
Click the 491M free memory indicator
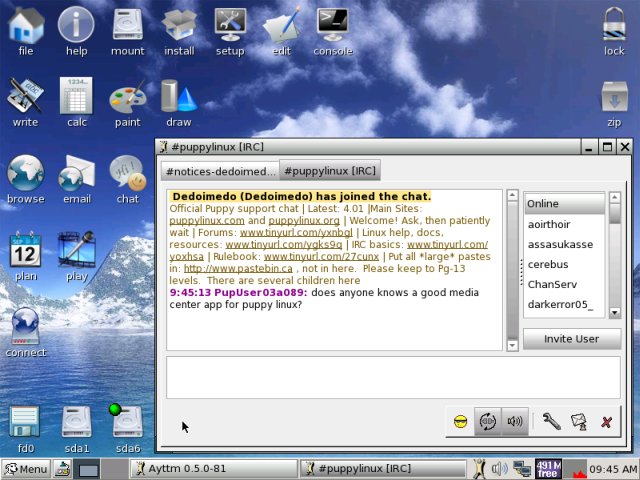[548, 469]
